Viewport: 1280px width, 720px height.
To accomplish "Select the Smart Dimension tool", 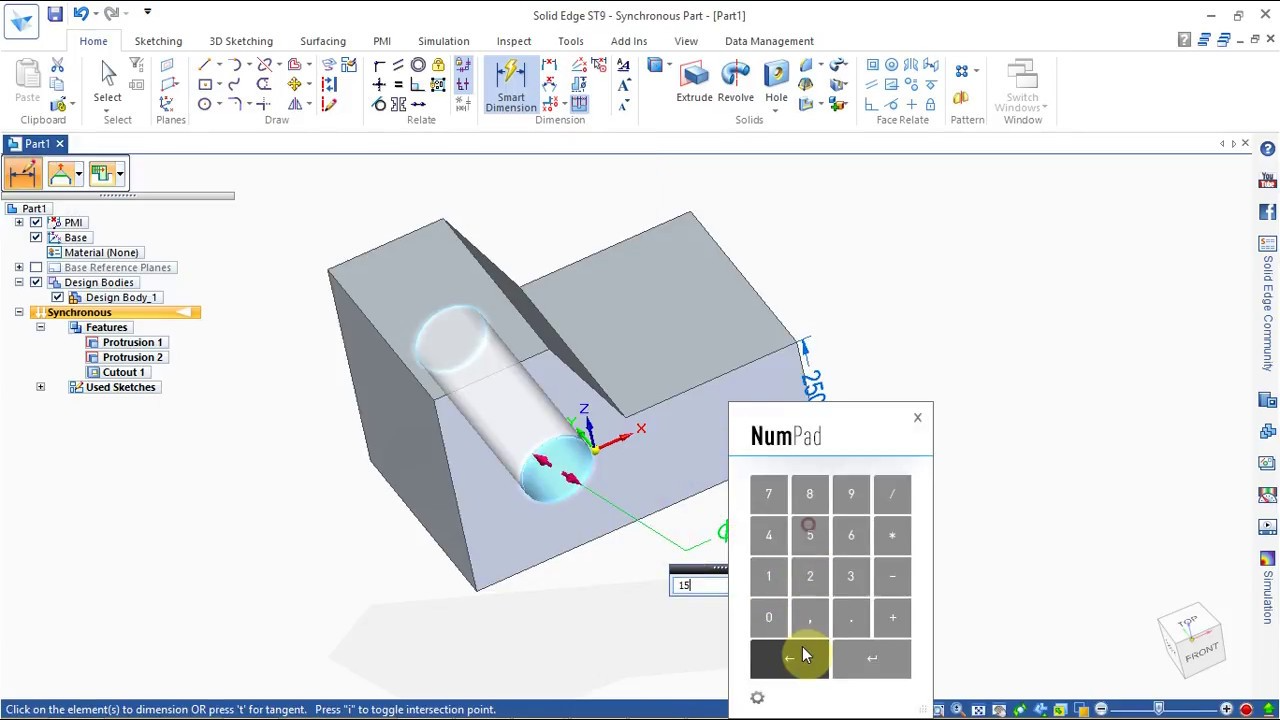I will (x=510, y=84).
